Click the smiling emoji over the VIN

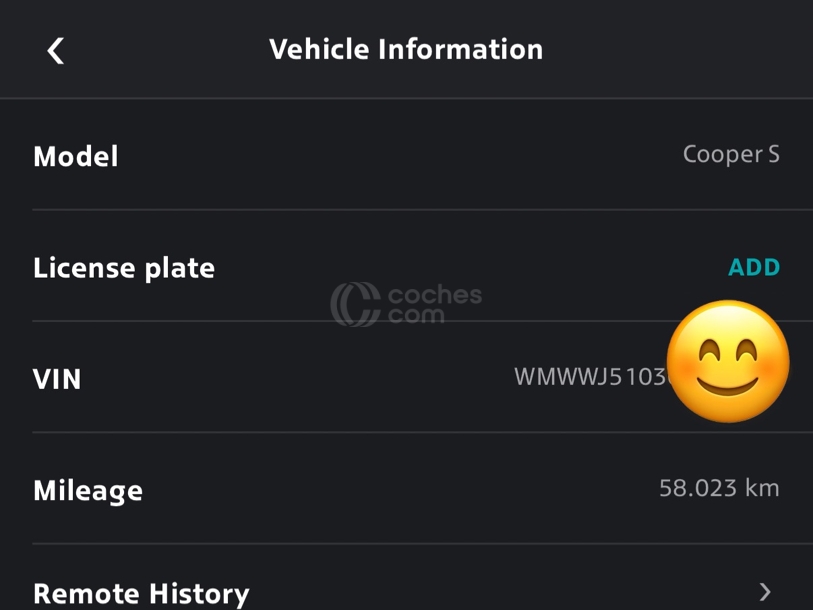tap(727, 361)
